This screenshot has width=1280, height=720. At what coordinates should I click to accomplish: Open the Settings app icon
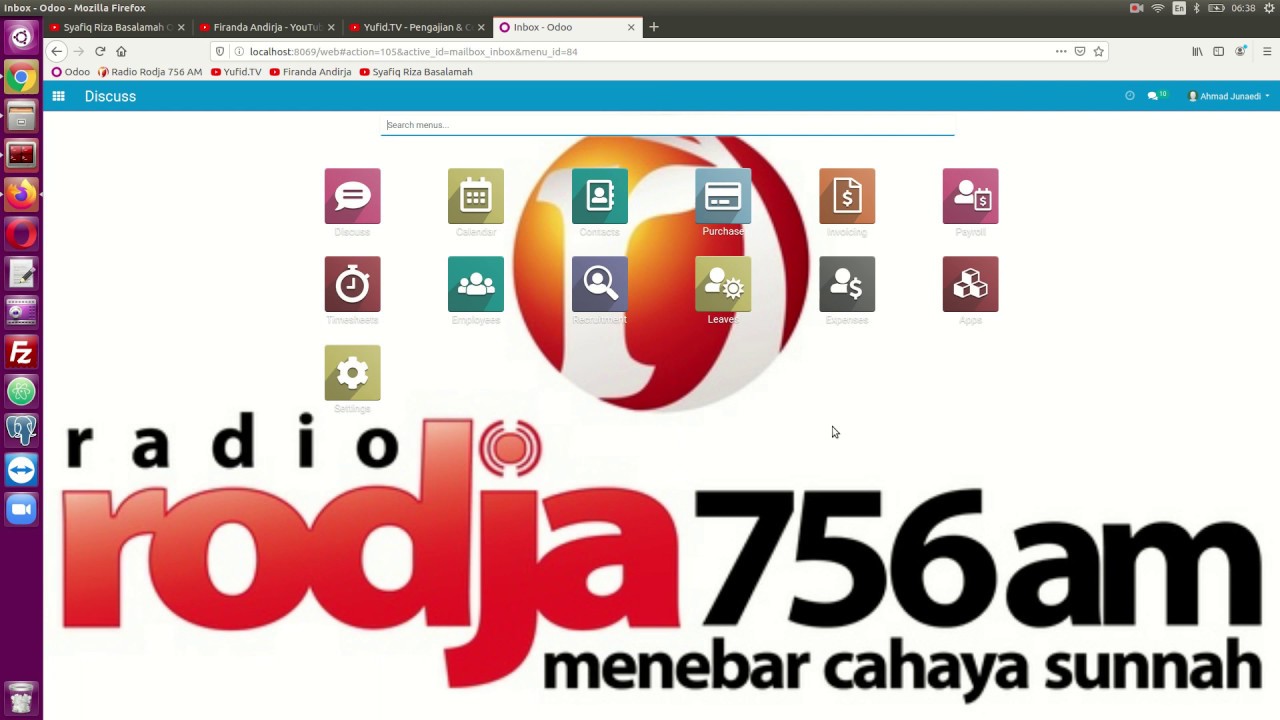click(352, 372)
